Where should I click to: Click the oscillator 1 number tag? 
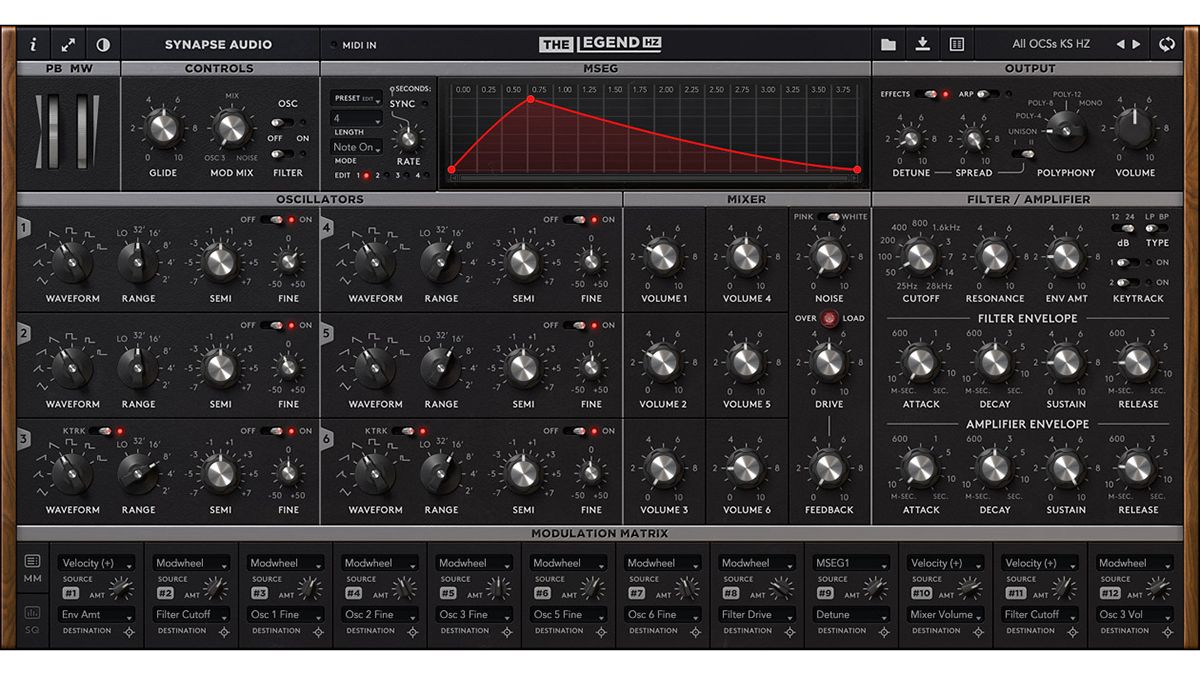click(23, 229)
